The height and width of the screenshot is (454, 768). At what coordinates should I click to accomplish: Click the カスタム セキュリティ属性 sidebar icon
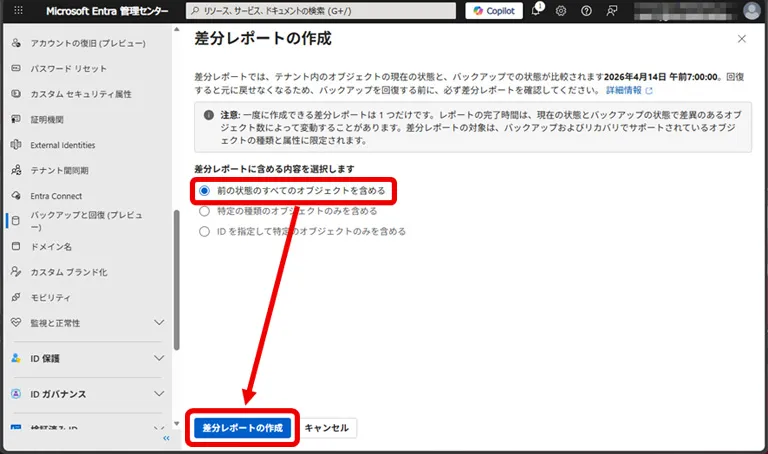16,94
